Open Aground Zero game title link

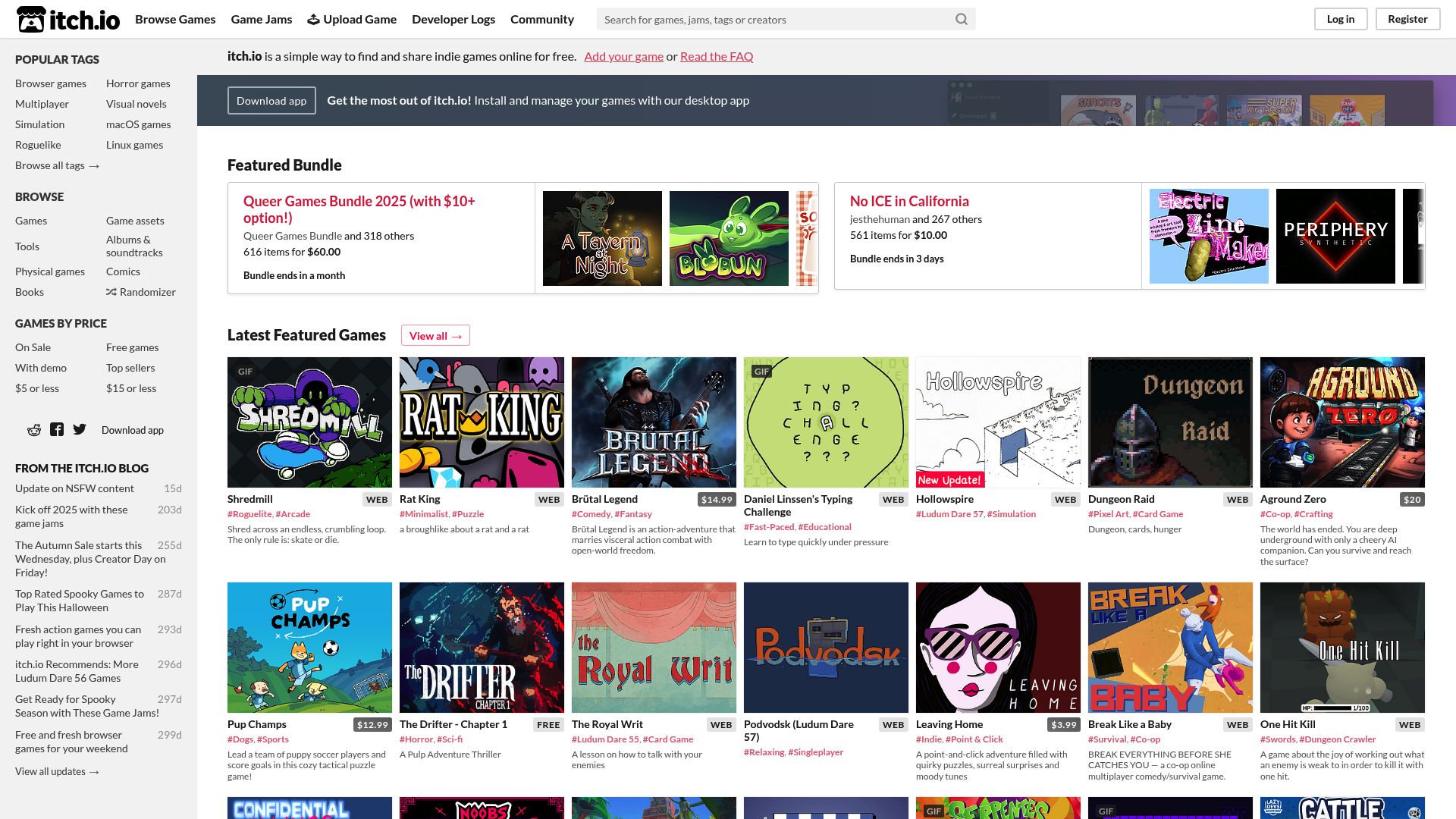pyautogui.click(x=1293, y=499)
